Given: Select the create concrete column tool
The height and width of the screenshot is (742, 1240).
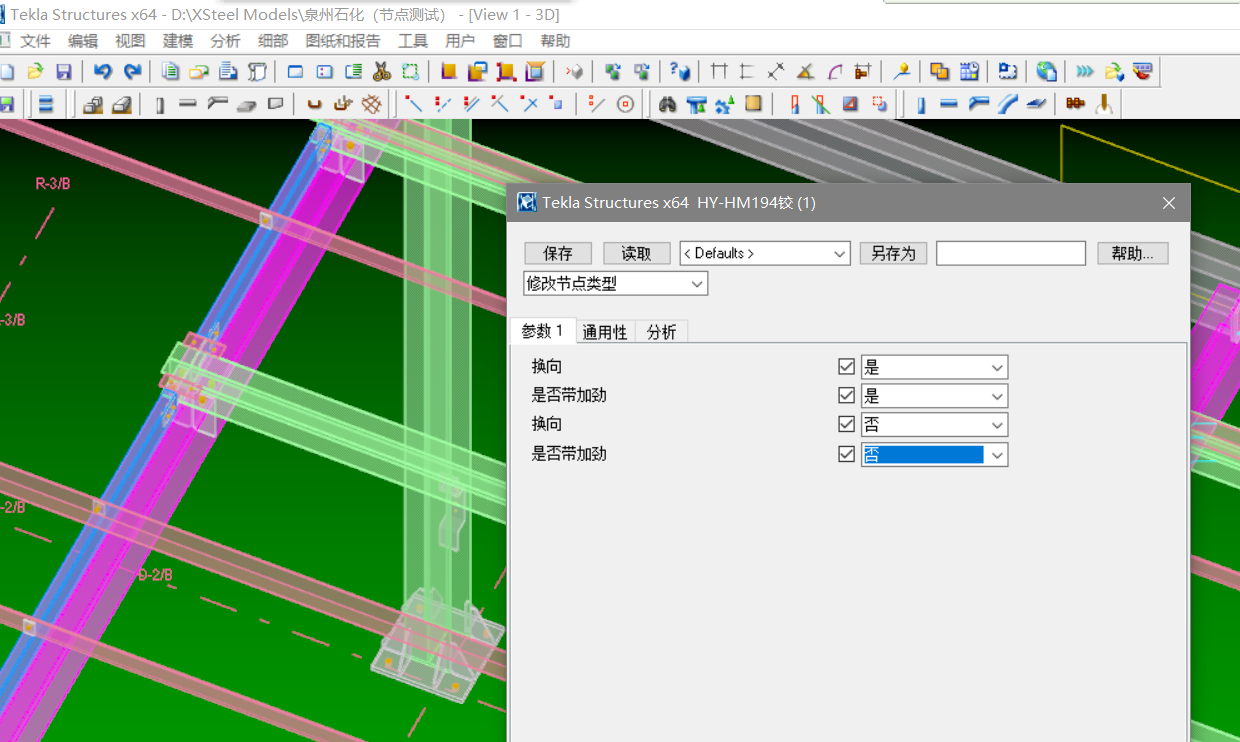Looking at the screenshot, I should click(x=160, y=104).
